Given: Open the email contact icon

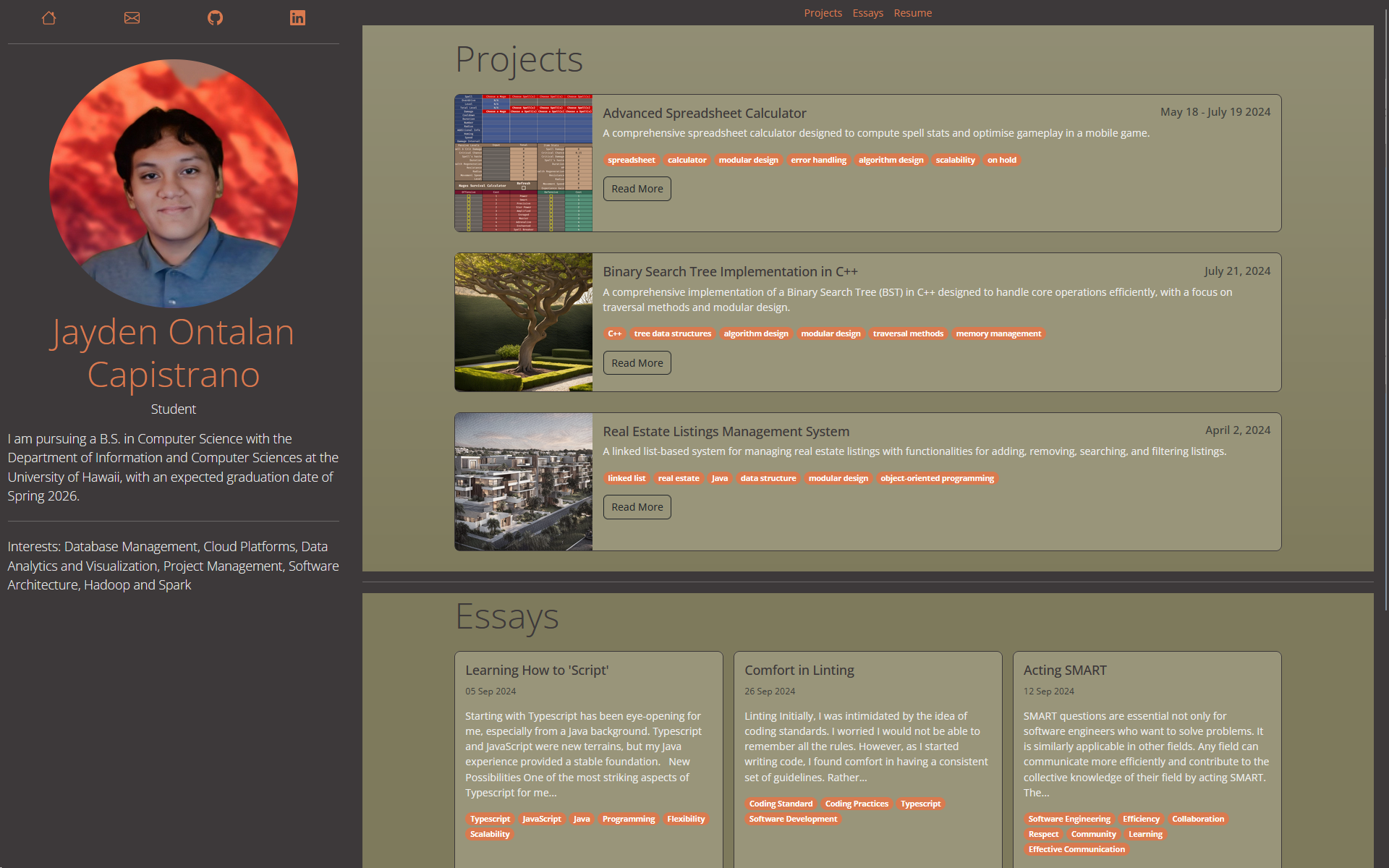Looking at the screenshot, I should pyautogui.click(x=132, y=17).
